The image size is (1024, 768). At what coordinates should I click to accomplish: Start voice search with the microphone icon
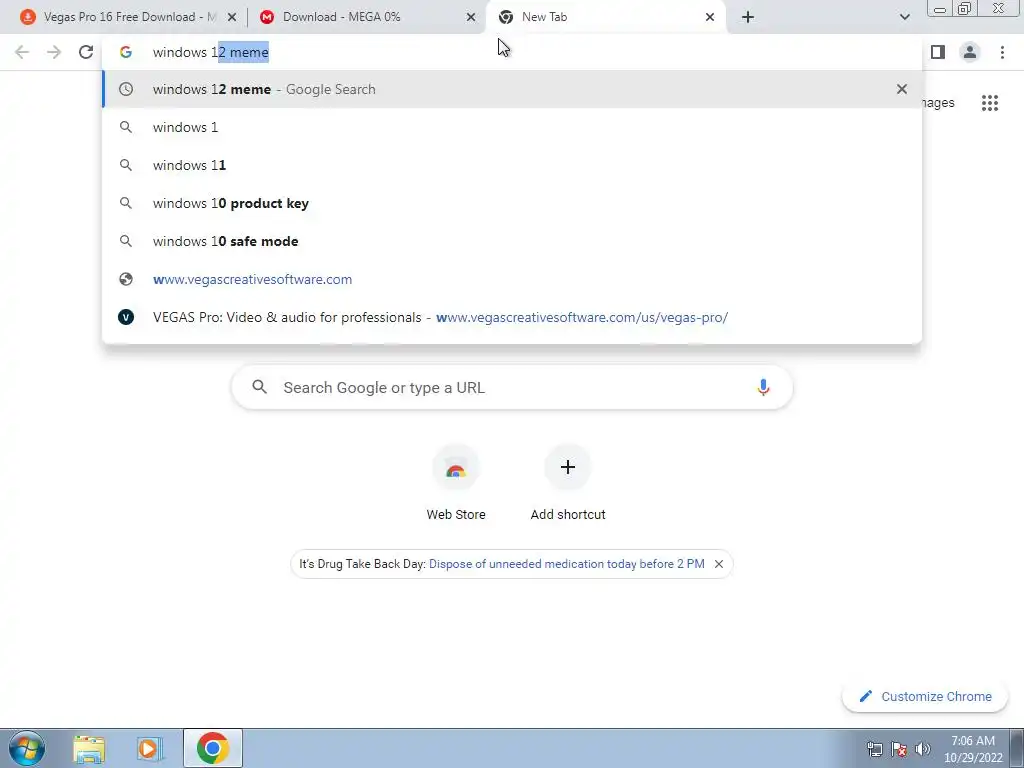[763, 387]
